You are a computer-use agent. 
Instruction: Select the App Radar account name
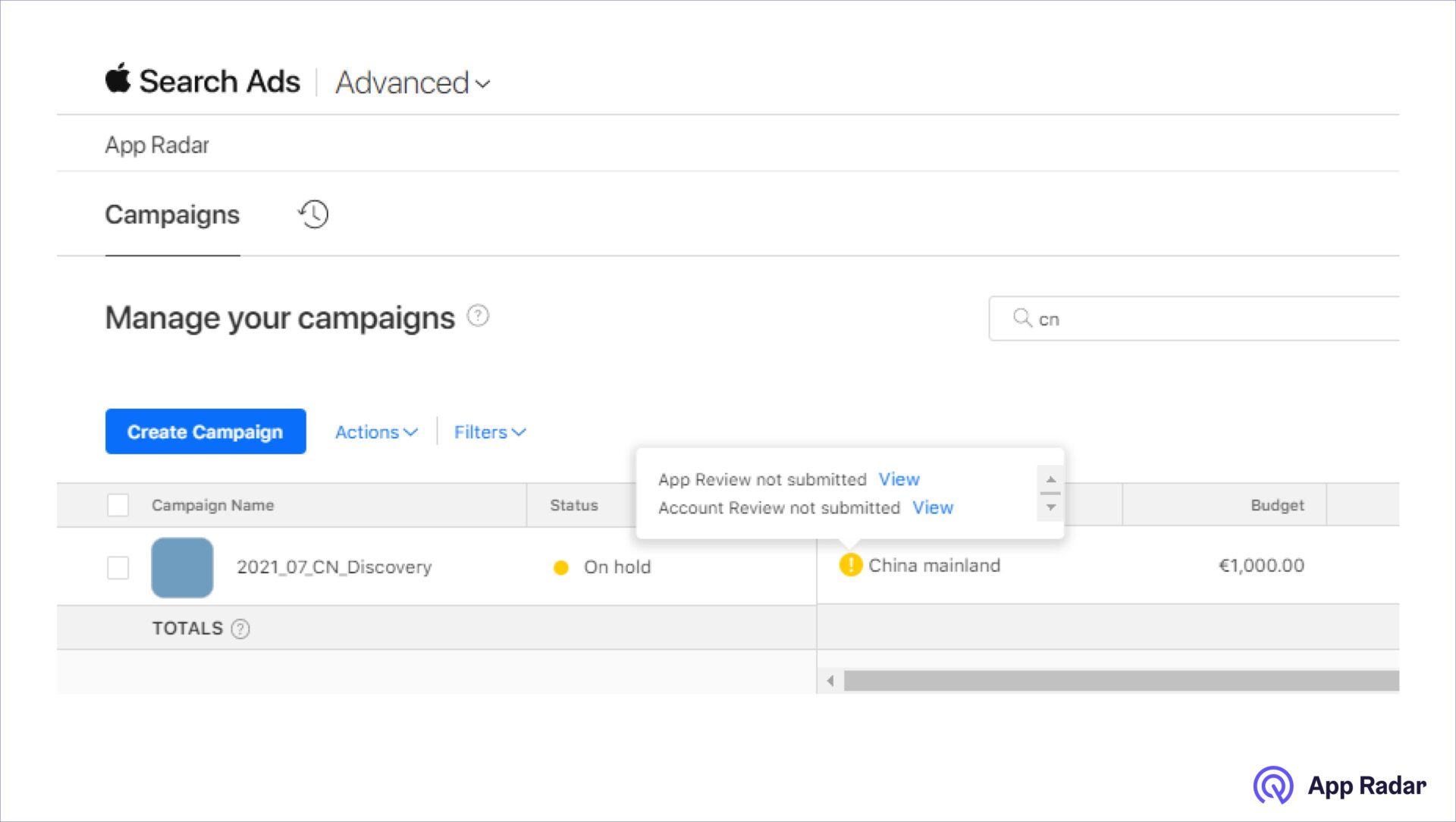[x=157, y=145]
